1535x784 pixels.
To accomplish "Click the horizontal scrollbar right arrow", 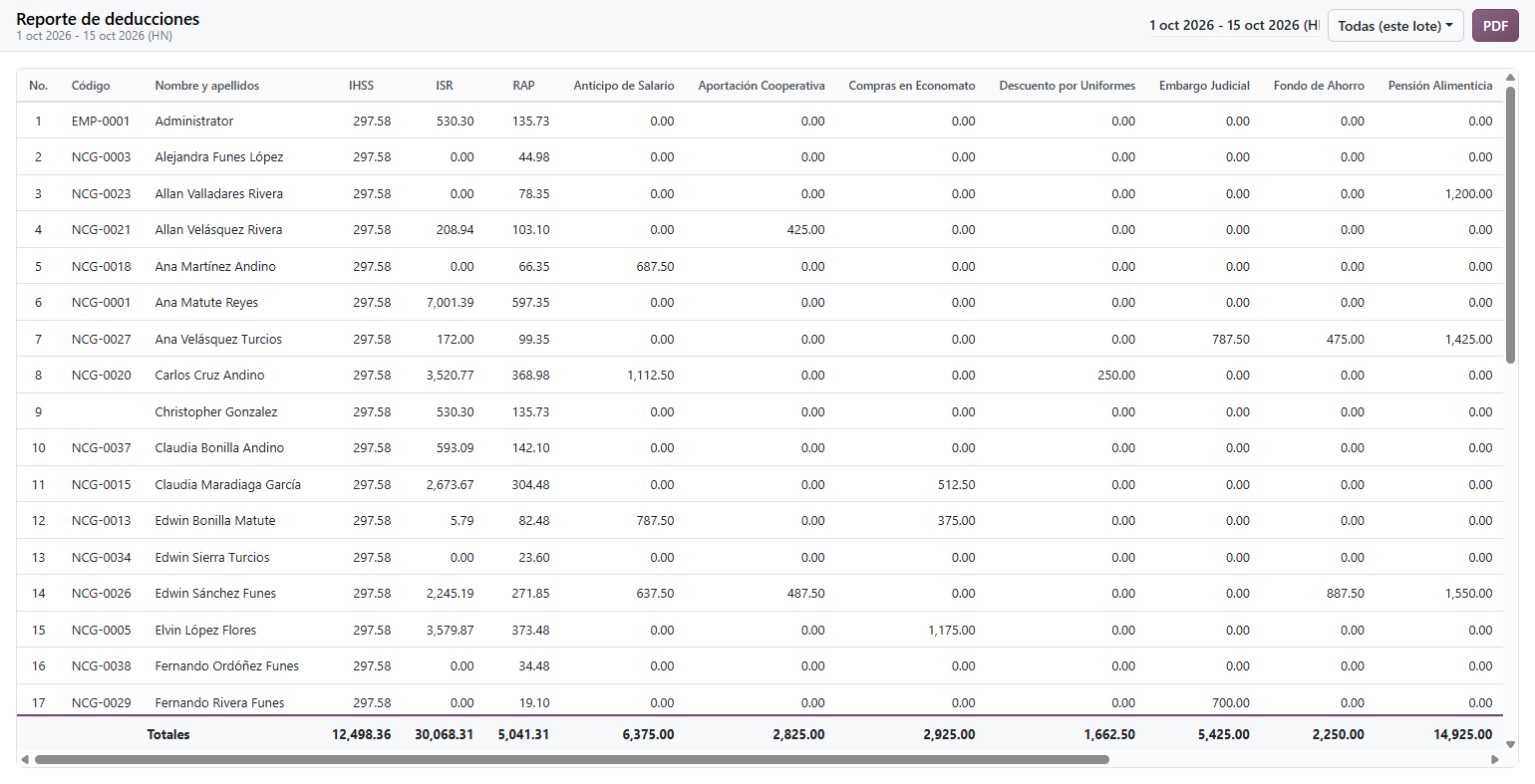I will pos(1494,759).
